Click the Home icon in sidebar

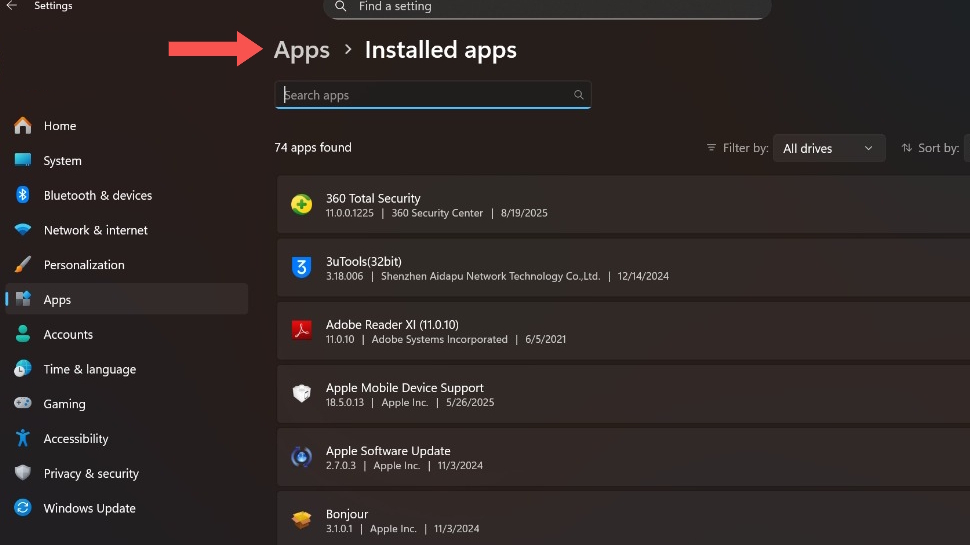coord(23,126)
